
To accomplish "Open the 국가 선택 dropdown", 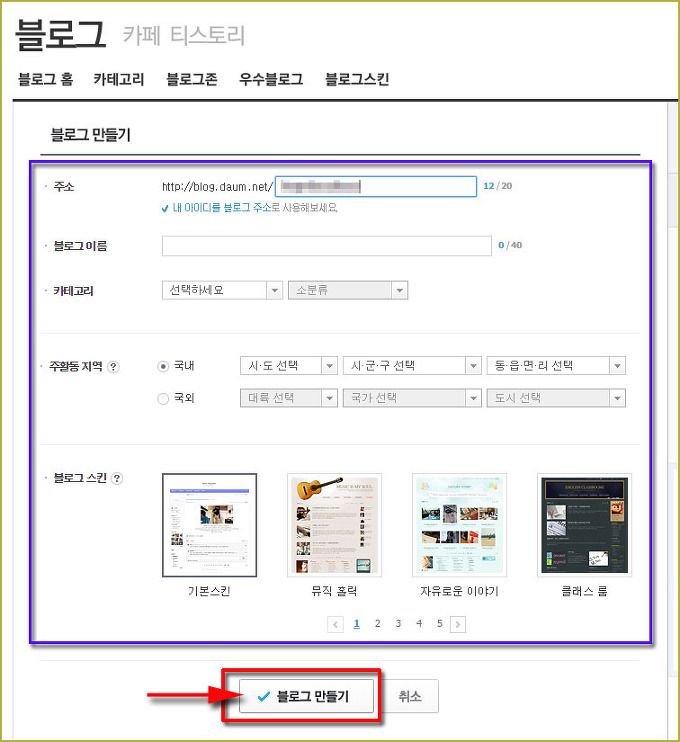I will coord(412,398).
